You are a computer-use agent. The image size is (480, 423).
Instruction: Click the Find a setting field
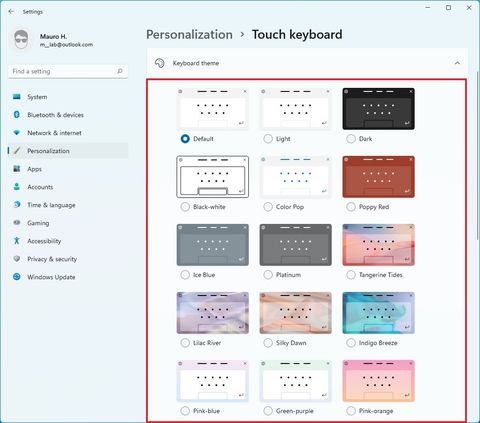pos(68,71)
